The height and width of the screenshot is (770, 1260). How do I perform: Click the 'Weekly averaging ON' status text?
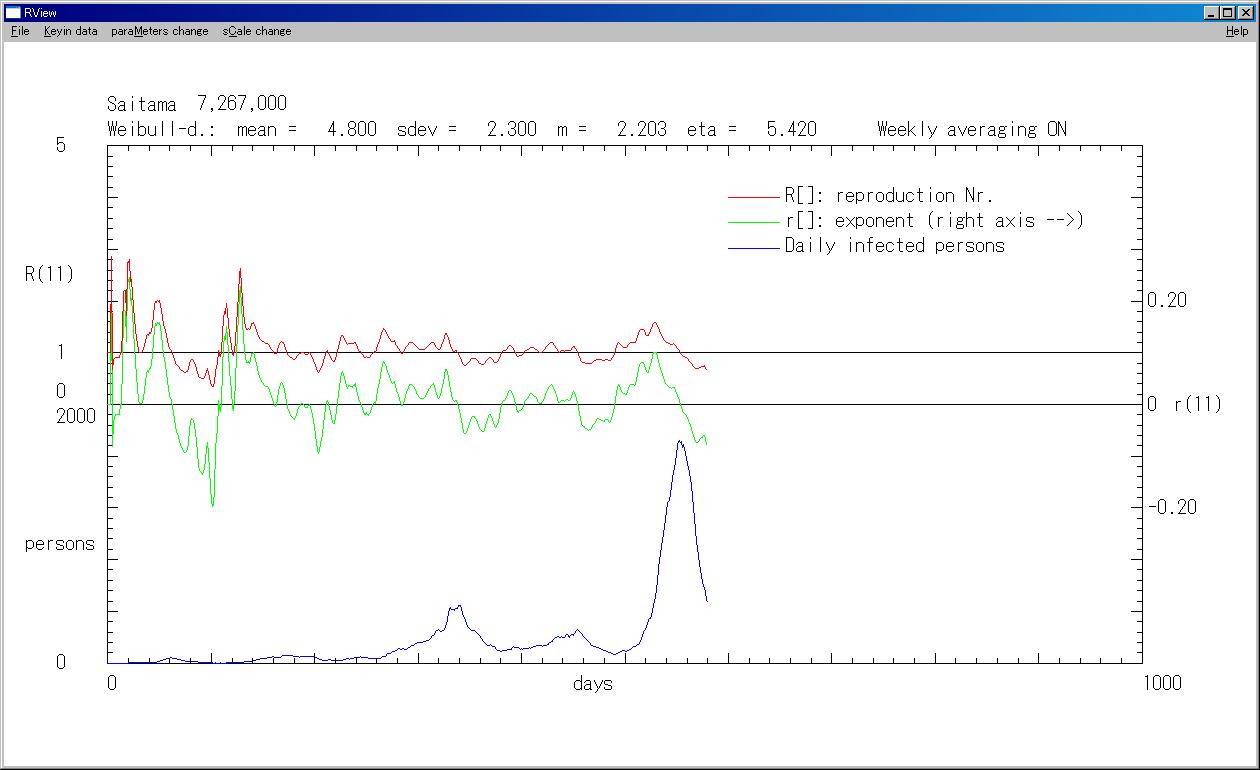(x=971, y=129)
